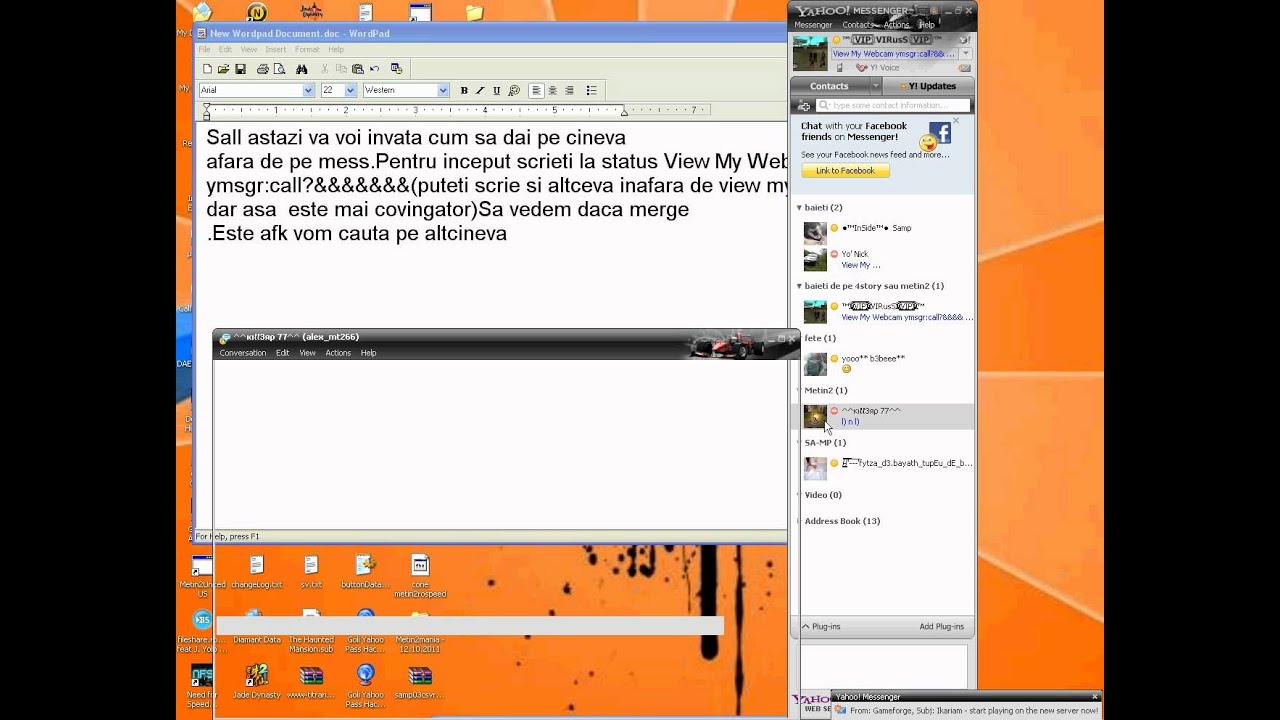Click the rutf3ap 77 contact avatar
This screenshot has height=720, width=1280.
[x=815, y=416]
